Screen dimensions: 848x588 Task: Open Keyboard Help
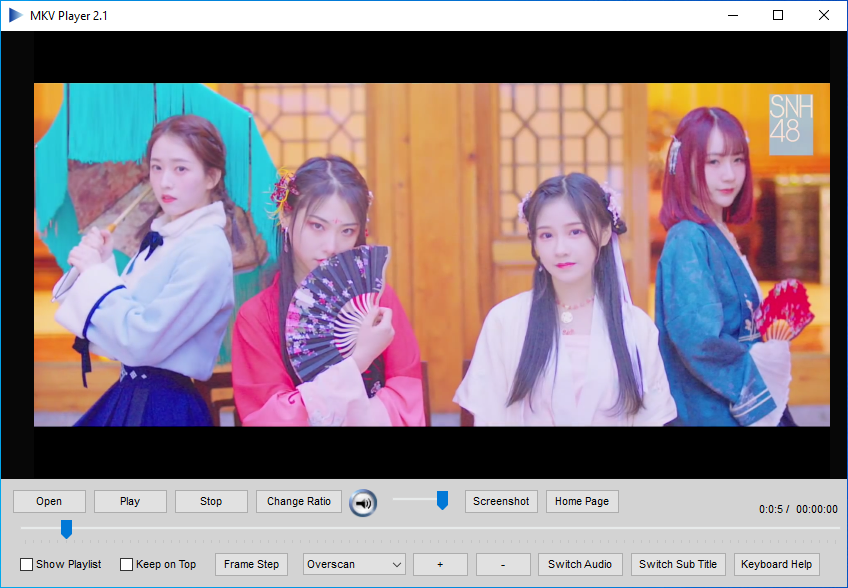pyautogui.click(x=777, y=565)
